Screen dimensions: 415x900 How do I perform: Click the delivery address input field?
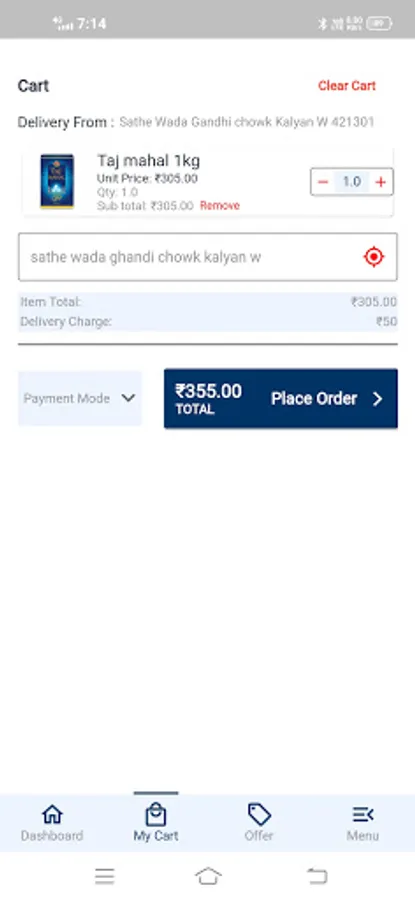208,257
